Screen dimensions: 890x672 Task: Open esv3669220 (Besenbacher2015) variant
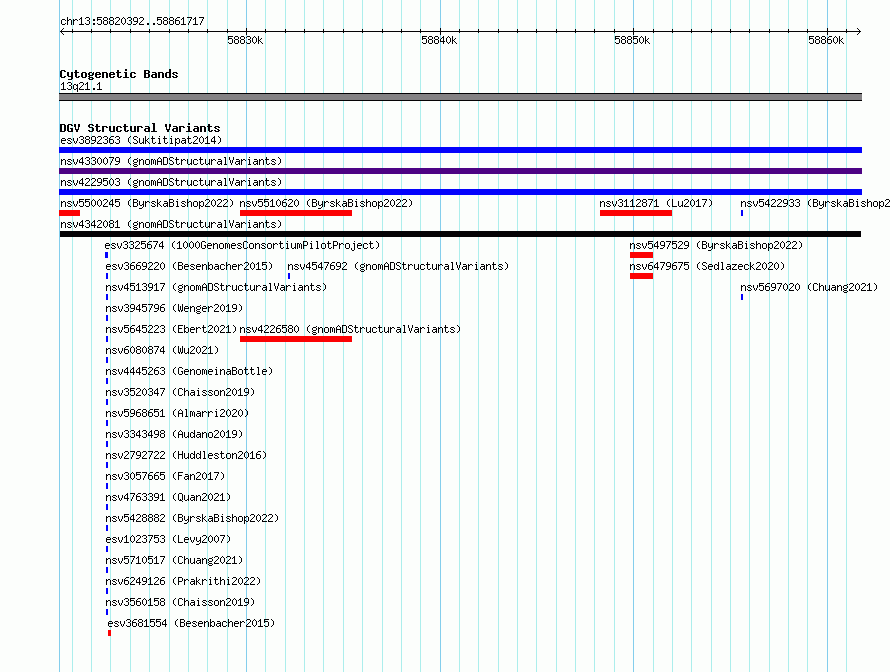[x=189, y=266]
